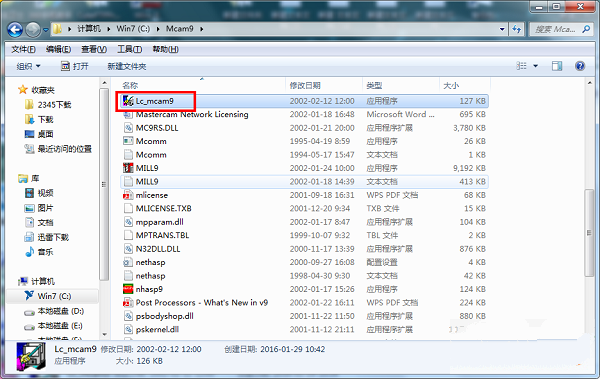Open the 下载 folder in favorites
The image size is (600, 379).
(x=46, y=119)
